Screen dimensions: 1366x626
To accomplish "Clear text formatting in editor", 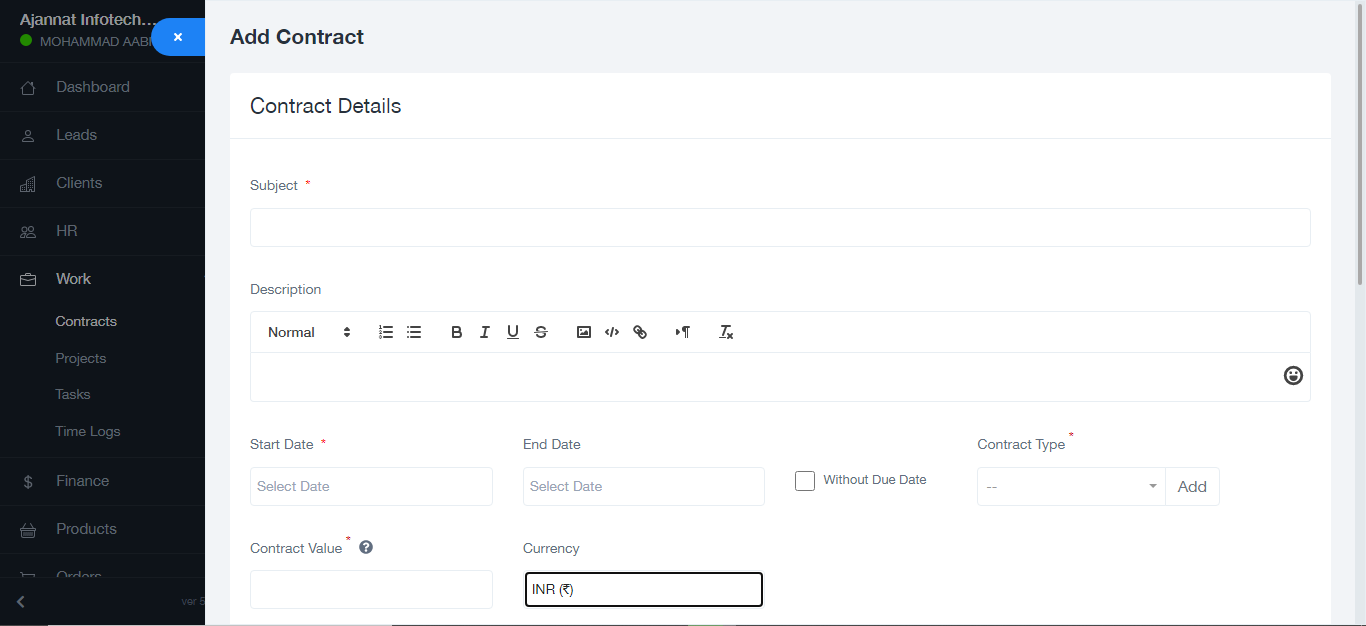I will point(726,332).
